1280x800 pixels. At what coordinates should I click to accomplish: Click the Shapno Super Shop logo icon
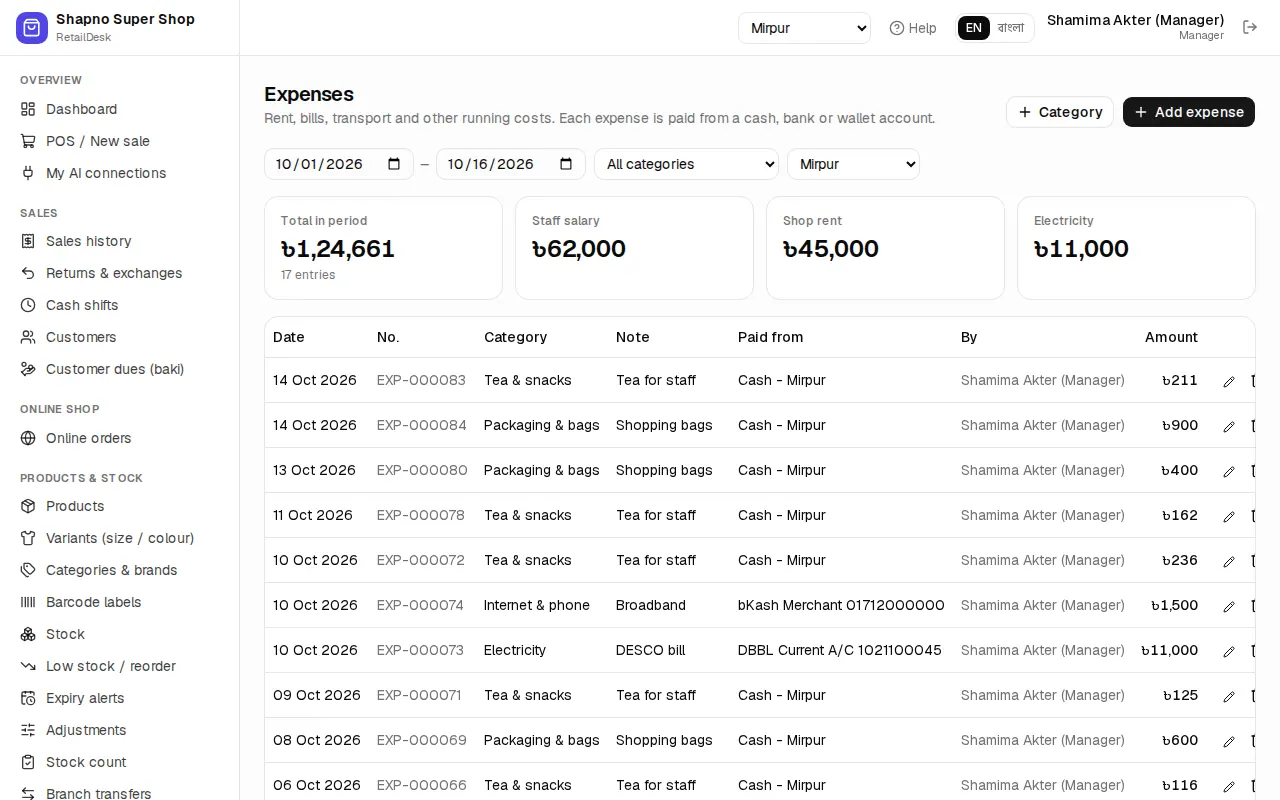coord(32,28)
